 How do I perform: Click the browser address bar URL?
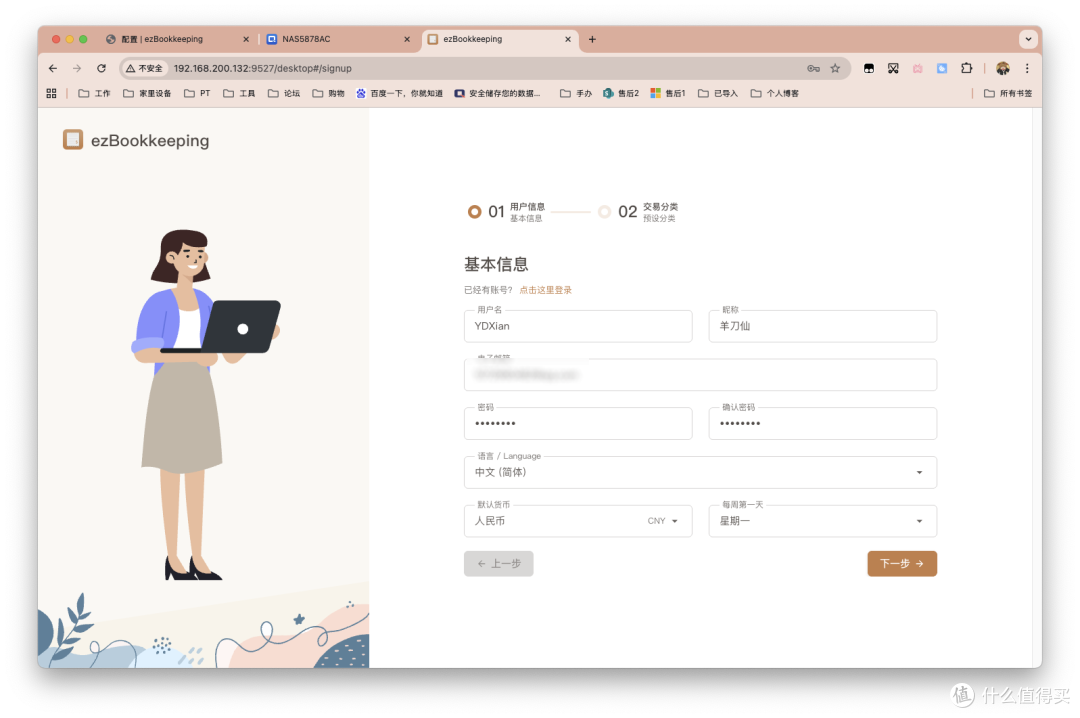click(262, 68)
